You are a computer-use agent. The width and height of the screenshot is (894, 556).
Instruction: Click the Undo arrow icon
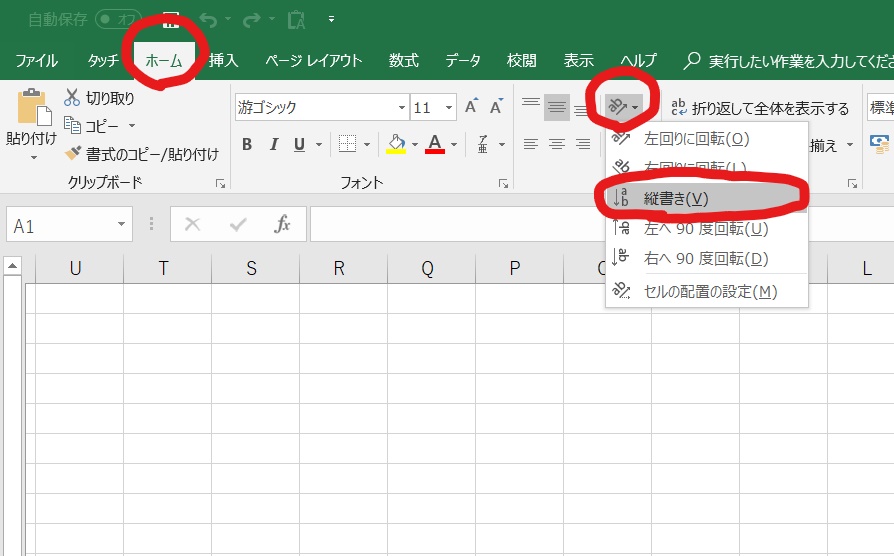pyautogui.click(x=208, y=21)
